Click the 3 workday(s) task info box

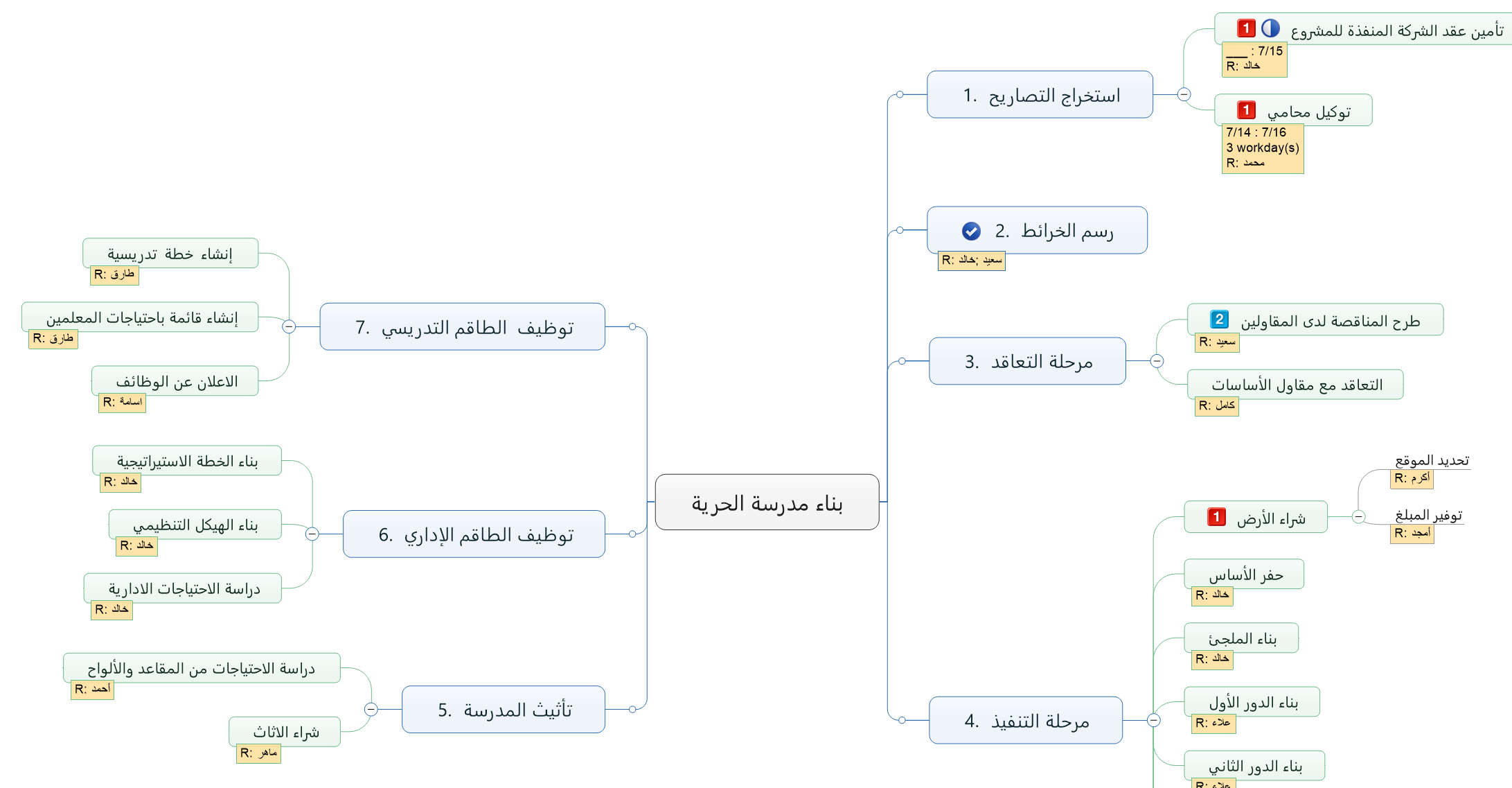(x=1262, y=148)
